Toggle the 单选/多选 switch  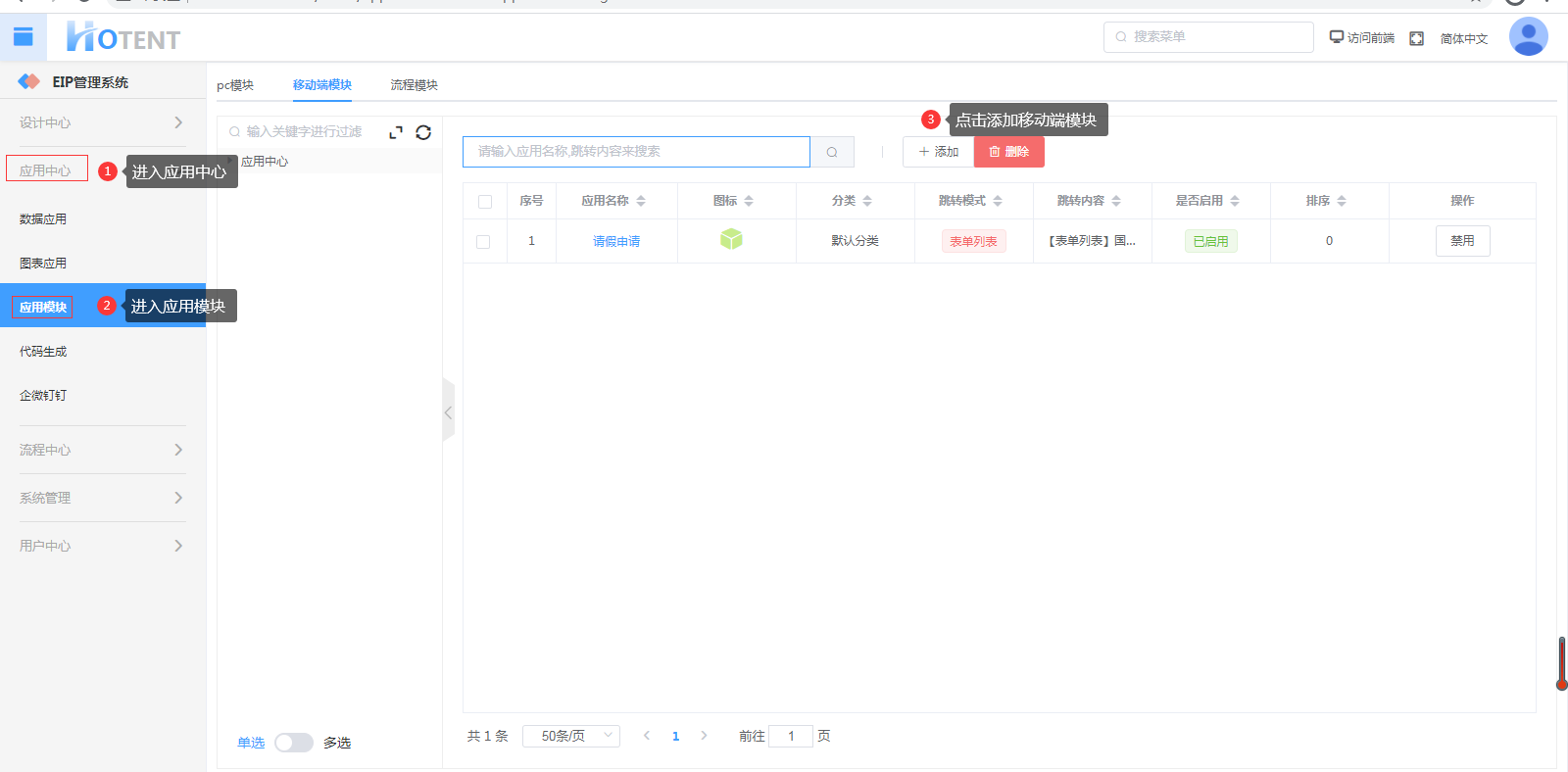(x=293, y=743)
